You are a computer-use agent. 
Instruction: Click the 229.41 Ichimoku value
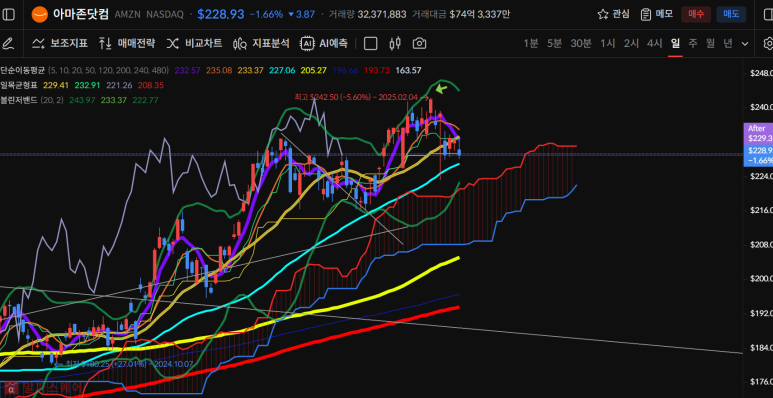(x=55, y=85)
